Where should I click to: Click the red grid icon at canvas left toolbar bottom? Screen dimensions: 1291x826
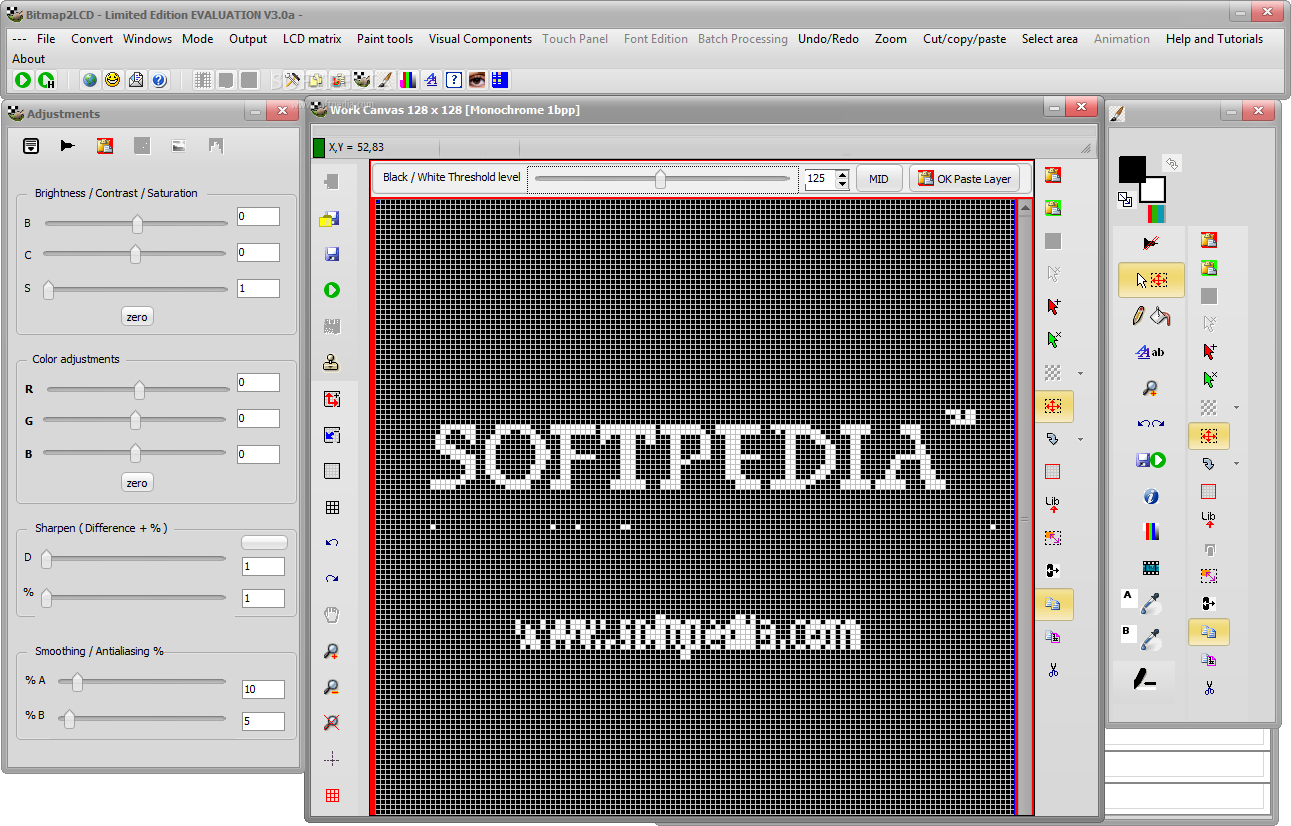point(332,796)
